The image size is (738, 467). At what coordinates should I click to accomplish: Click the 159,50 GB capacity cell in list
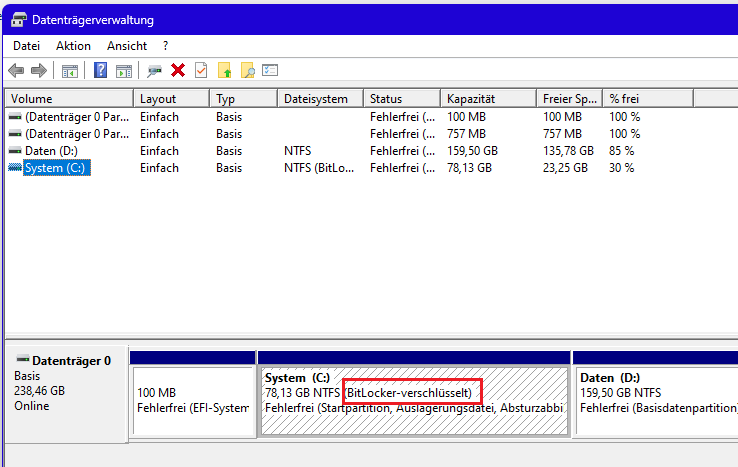click(472, 151)
